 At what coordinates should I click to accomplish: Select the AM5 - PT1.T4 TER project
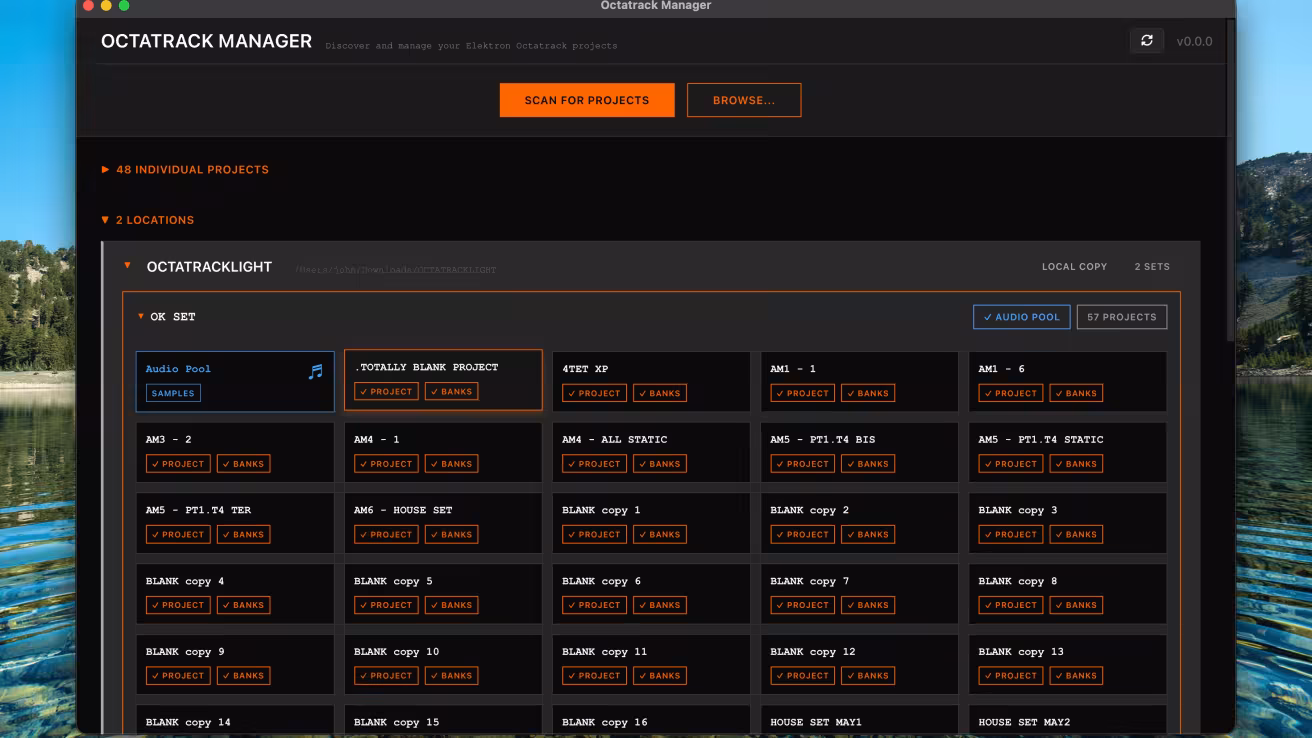click(x=235, y=523)
